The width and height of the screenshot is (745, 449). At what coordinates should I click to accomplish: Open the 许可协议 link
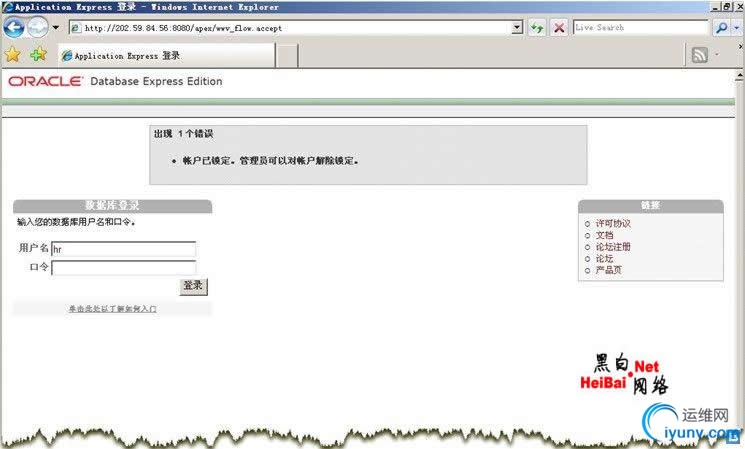coord(613,223)
